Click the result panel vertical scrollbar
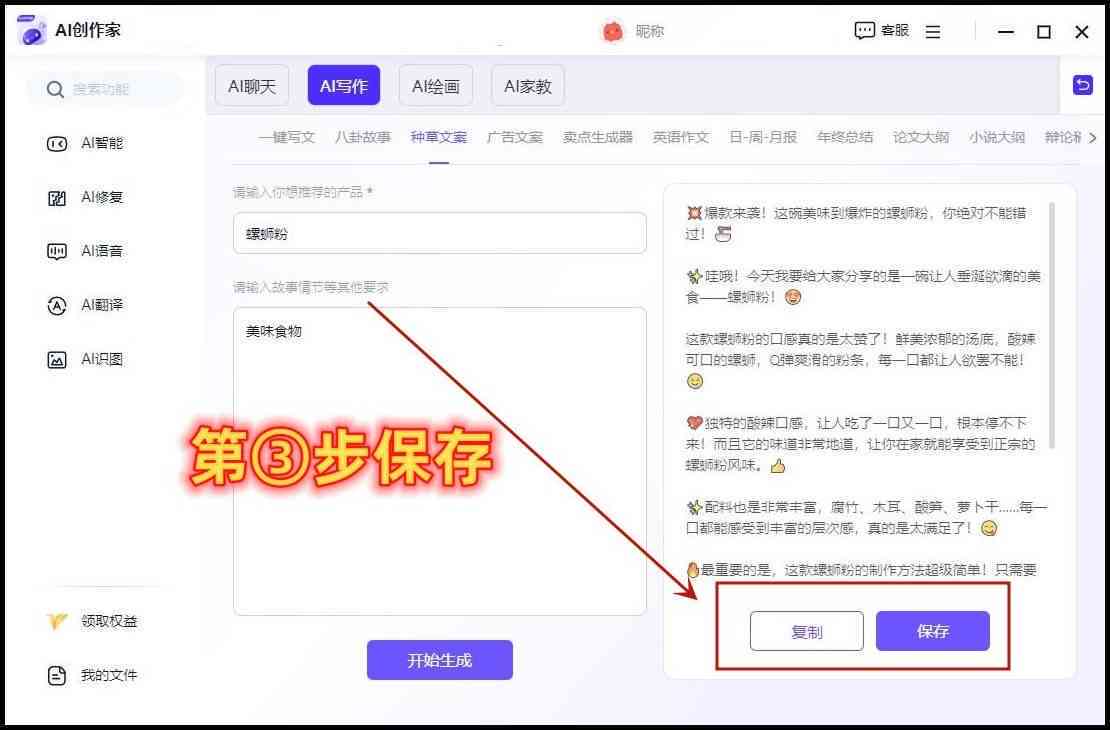 click(1052, 326)
